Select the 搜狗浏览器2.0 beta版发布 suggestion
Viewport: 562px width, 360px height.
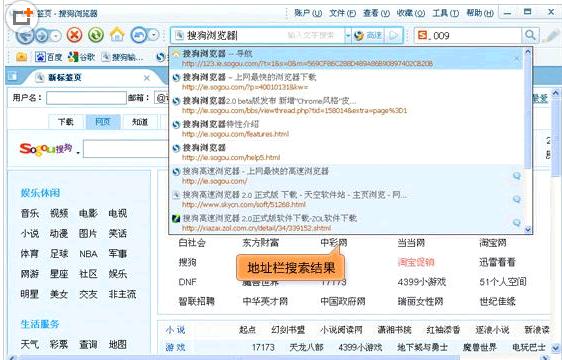pyautogui.click(x=346, y=105)
